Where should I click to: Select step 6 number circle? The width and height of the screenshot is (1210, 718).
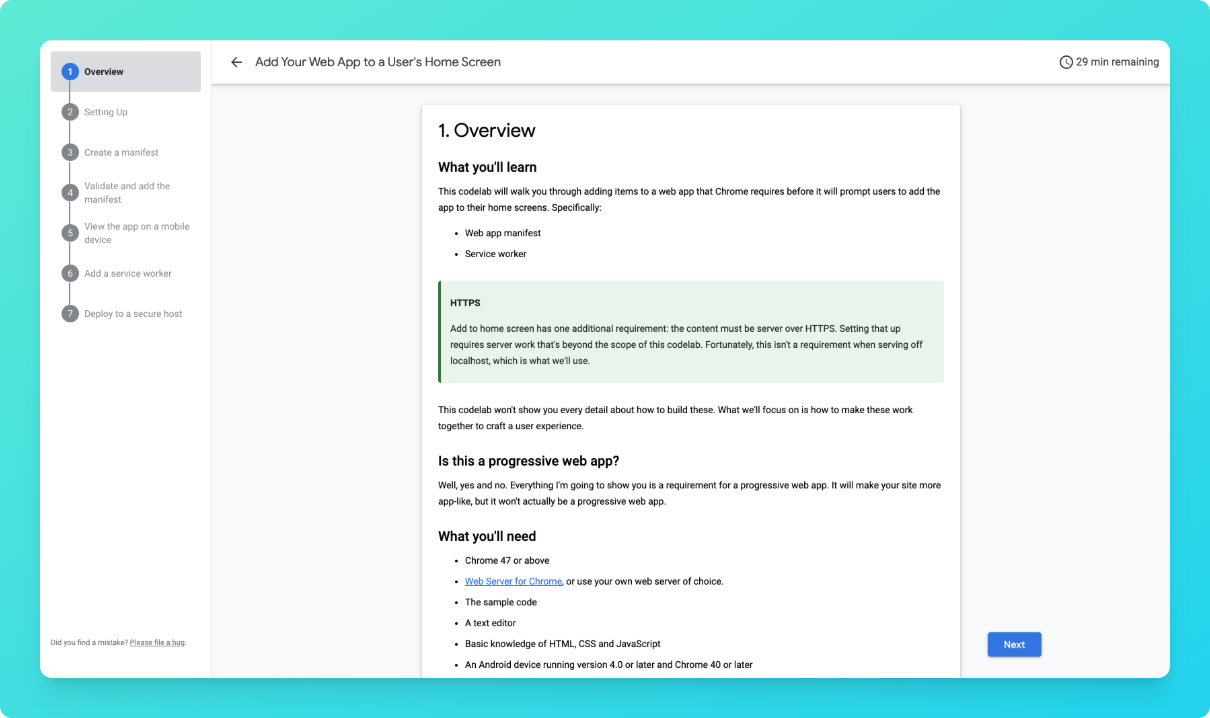70,273
